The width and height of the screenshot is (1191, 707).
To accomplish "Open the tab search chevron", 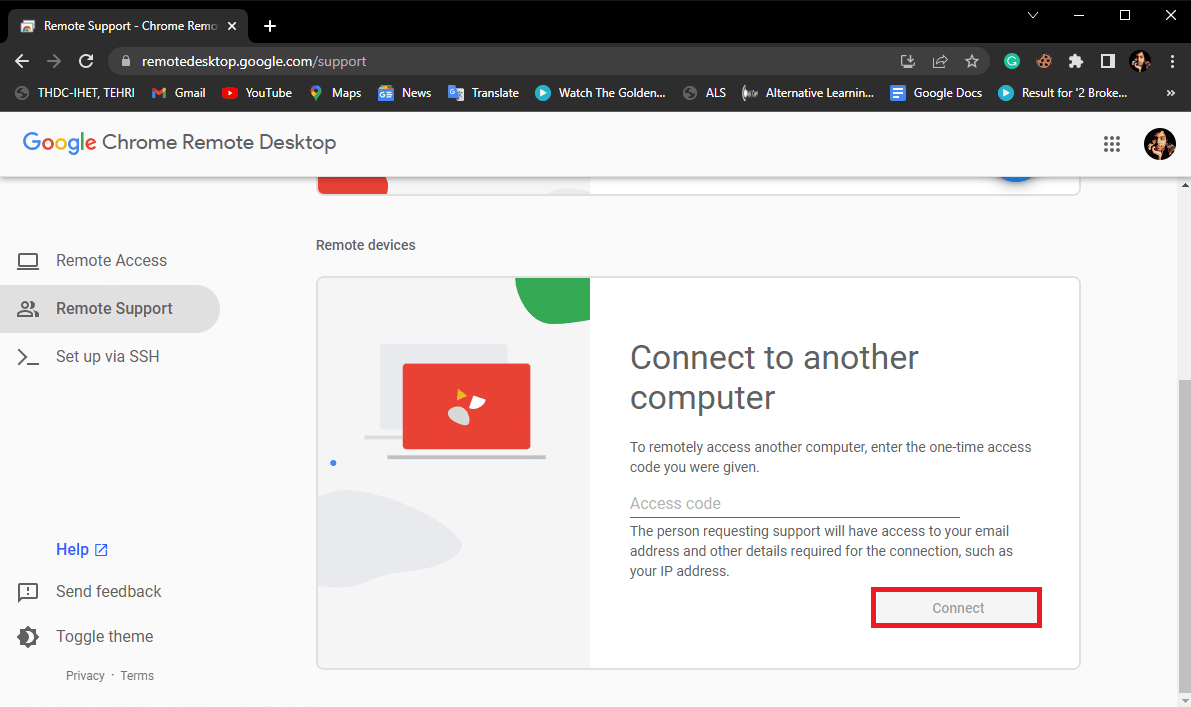I will [1033, 15].
